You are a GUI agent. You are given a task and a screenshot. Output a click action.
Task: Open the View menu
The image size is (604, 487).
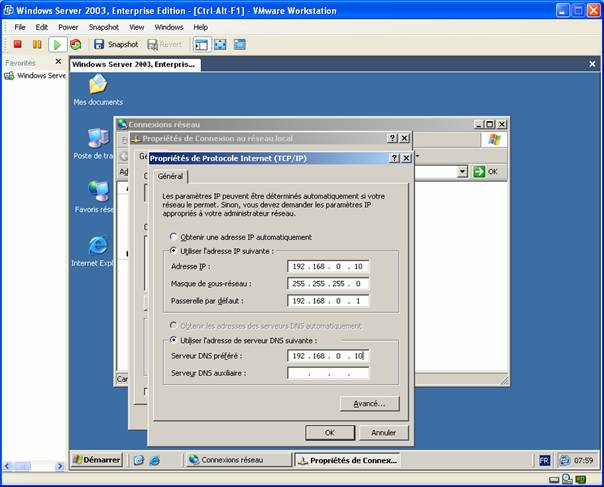pyautogui.click(x=136, y=27)
